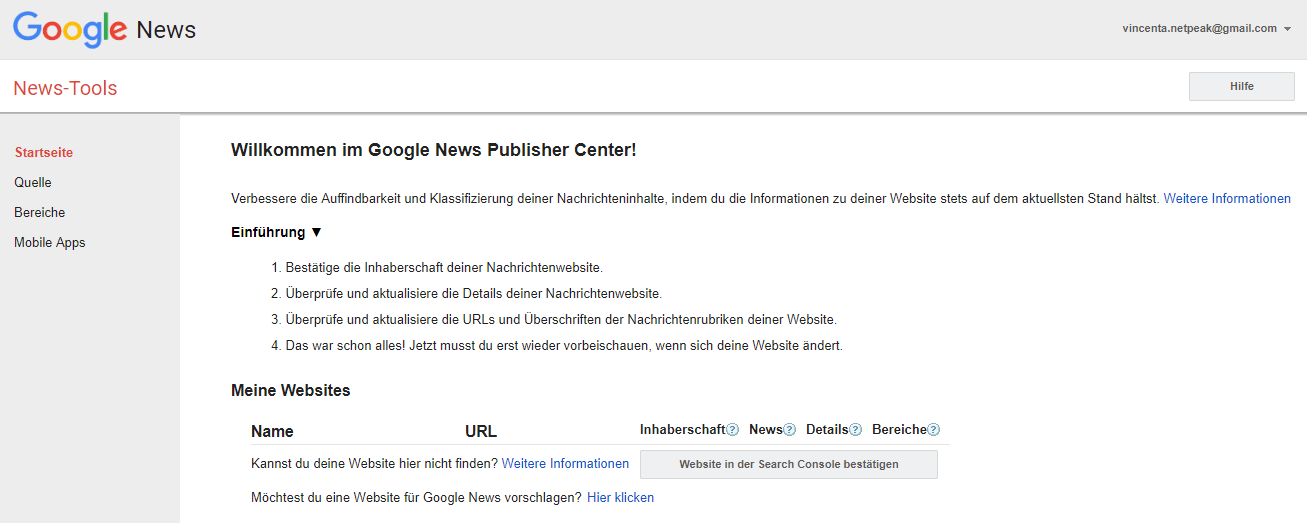Click Website in der Search Console bestätigen
The width and height of the screenshot is (1307, 523).
(789, 465)
